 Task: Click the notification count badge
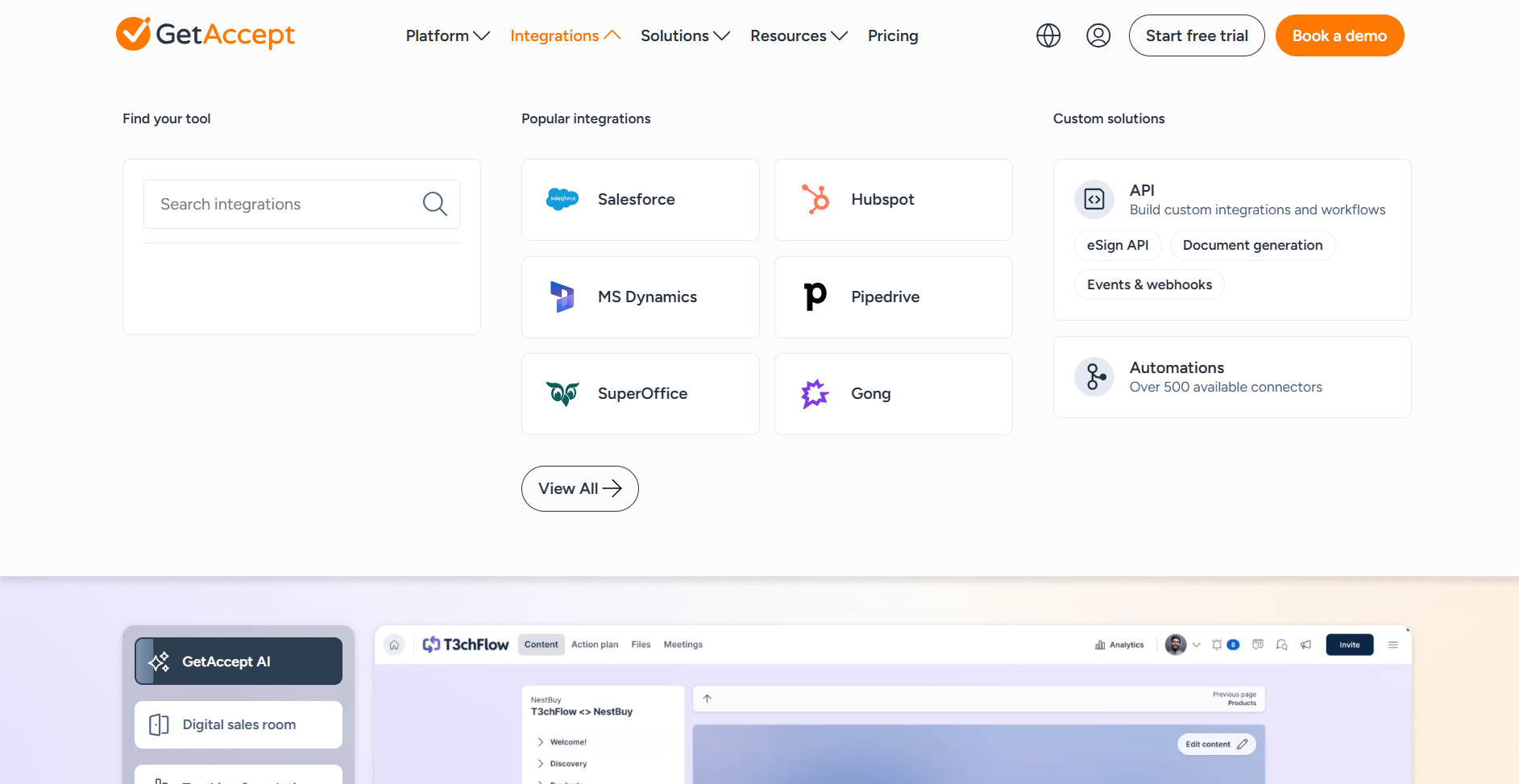tap(1233, 645)
